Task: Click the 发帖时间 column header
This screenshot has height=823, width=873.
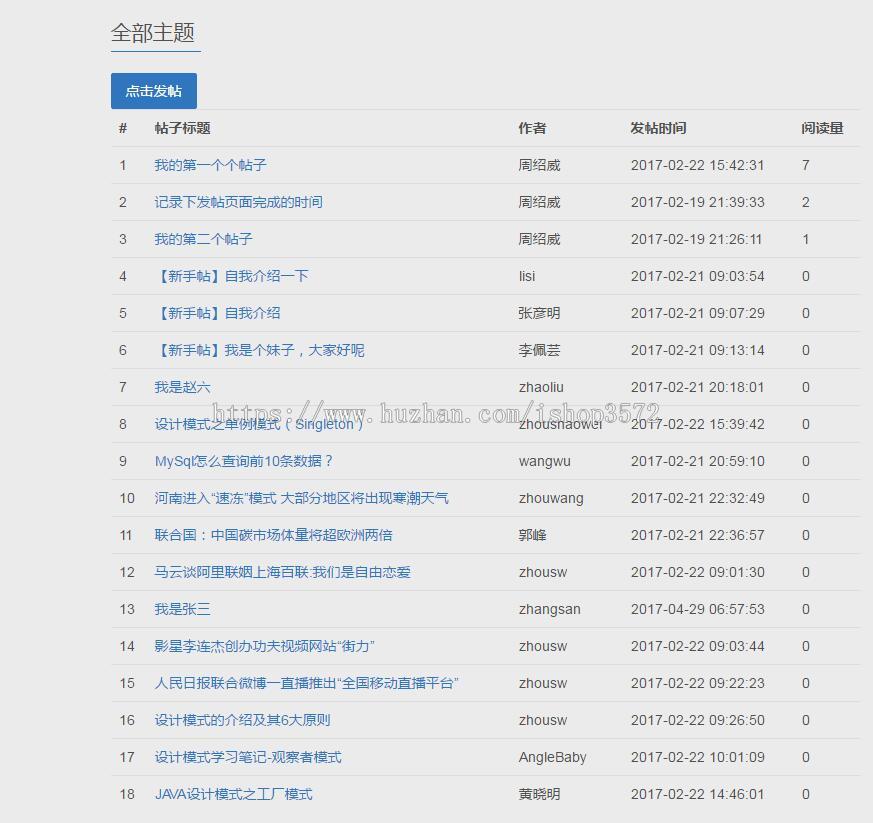Action: coord(658,128)
